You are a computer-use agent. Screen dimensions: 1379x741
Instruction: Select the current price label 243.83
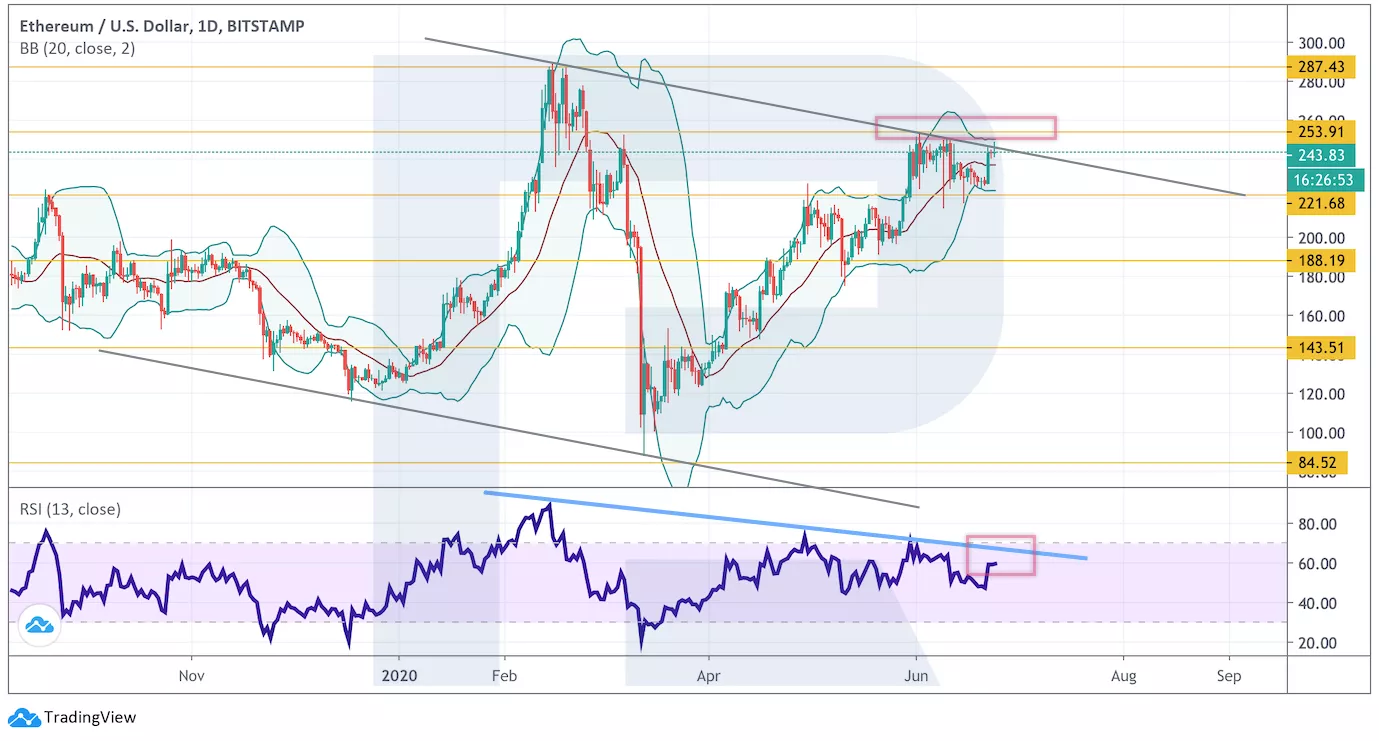point(1321,154)
